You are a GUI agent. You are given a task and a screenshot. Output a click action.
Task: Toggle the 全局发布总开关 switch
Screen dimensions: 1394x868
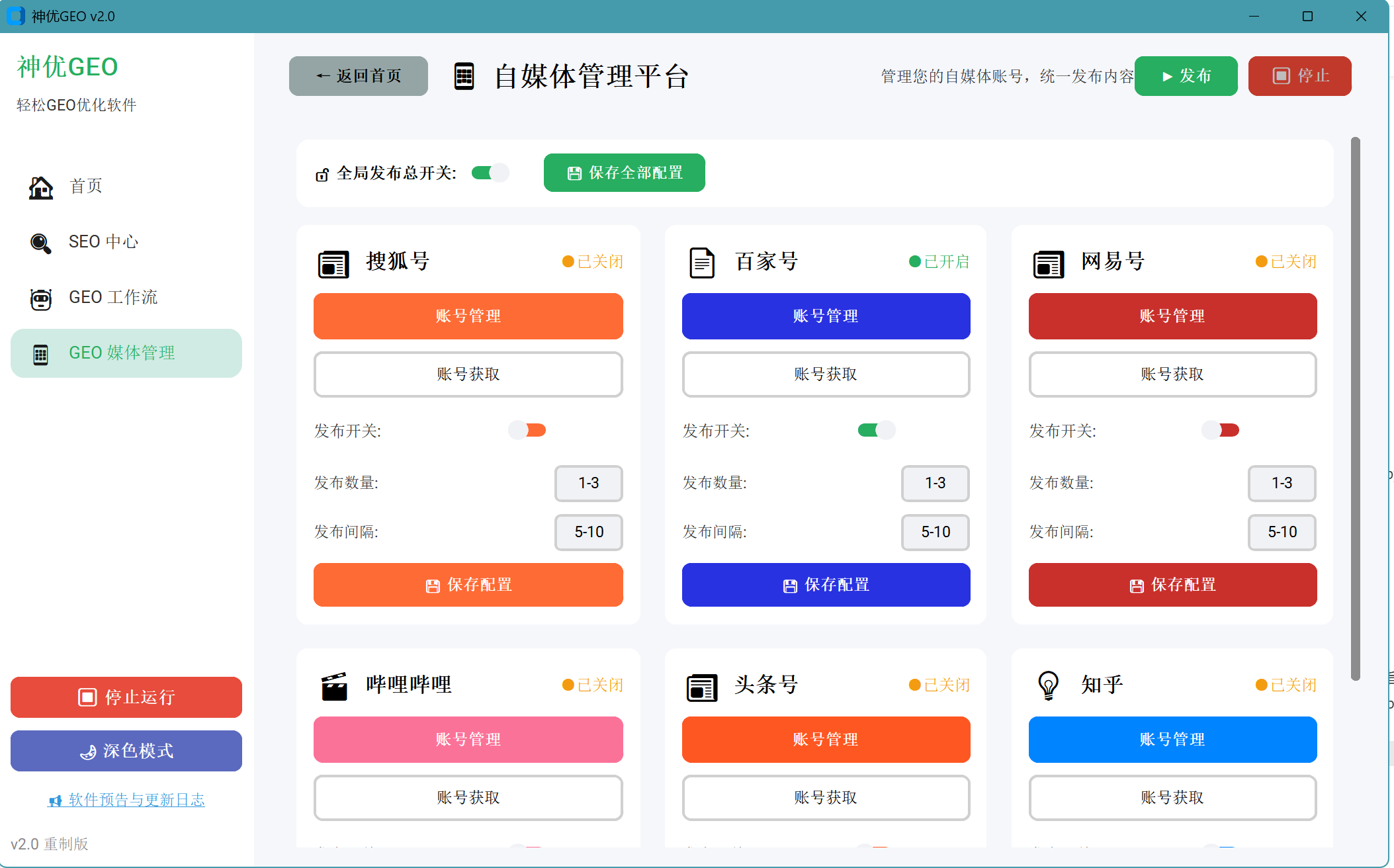(490, 173)
